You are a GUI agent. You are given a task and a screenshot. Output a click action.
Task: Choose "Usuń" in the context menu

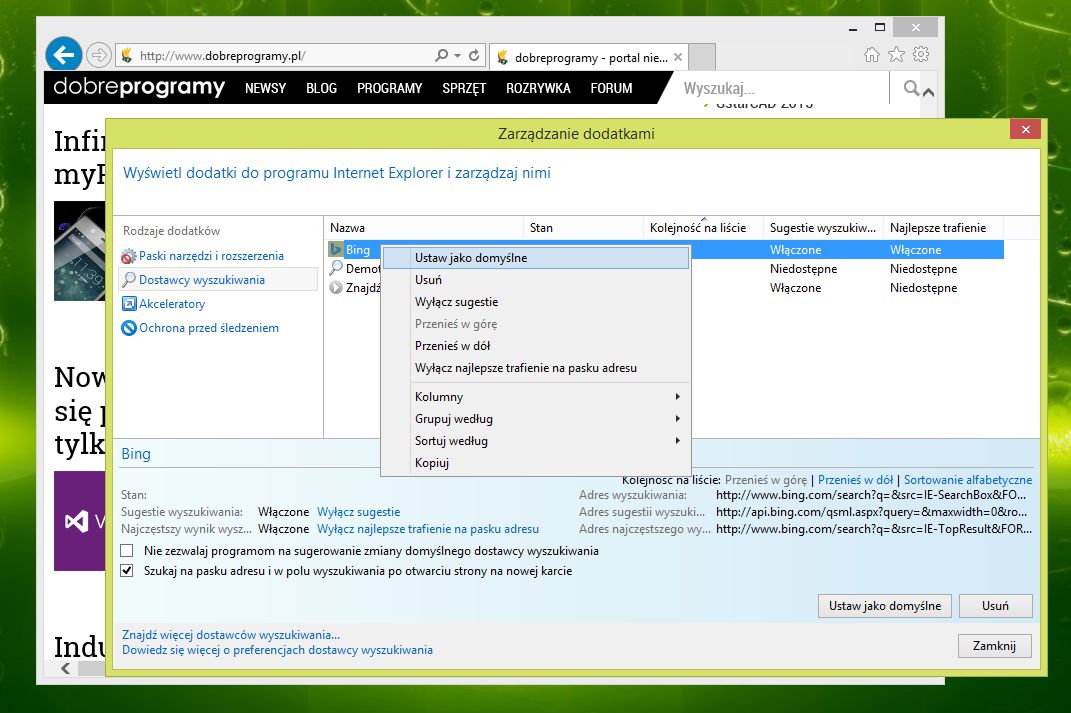(x=536, y=279)
